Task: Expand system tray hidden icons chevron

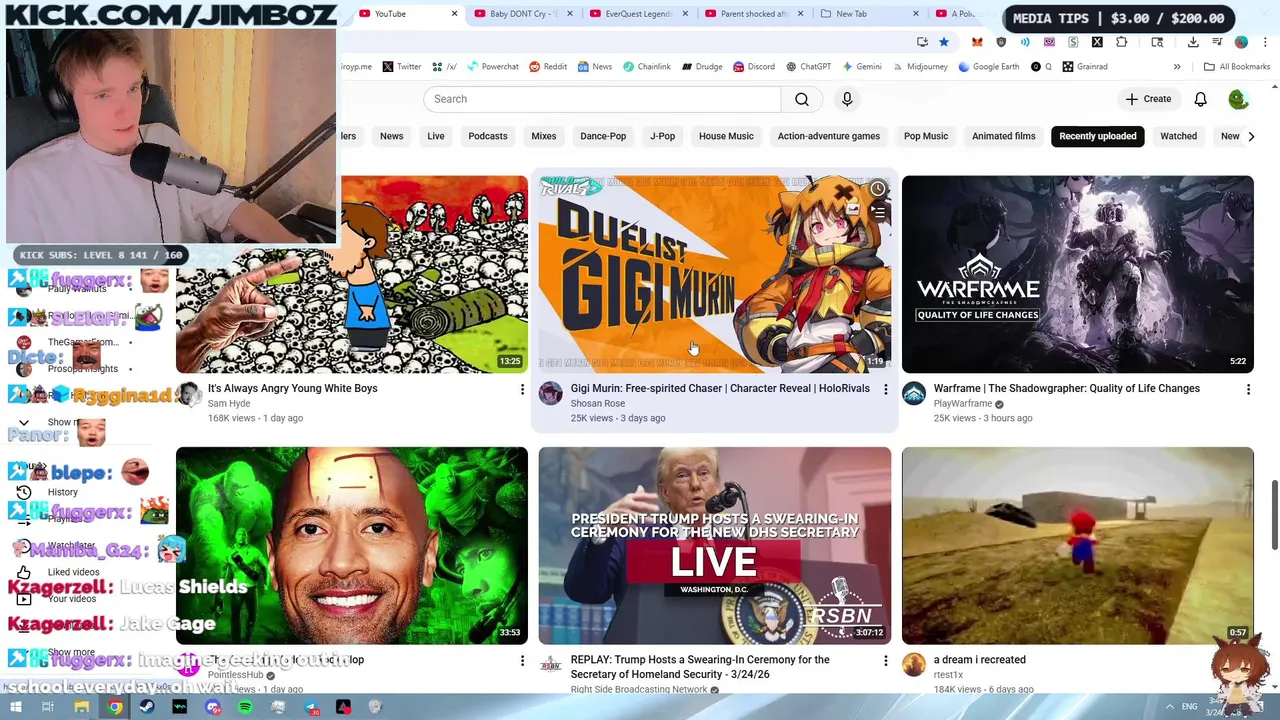Action: [x=1170, y=707]
